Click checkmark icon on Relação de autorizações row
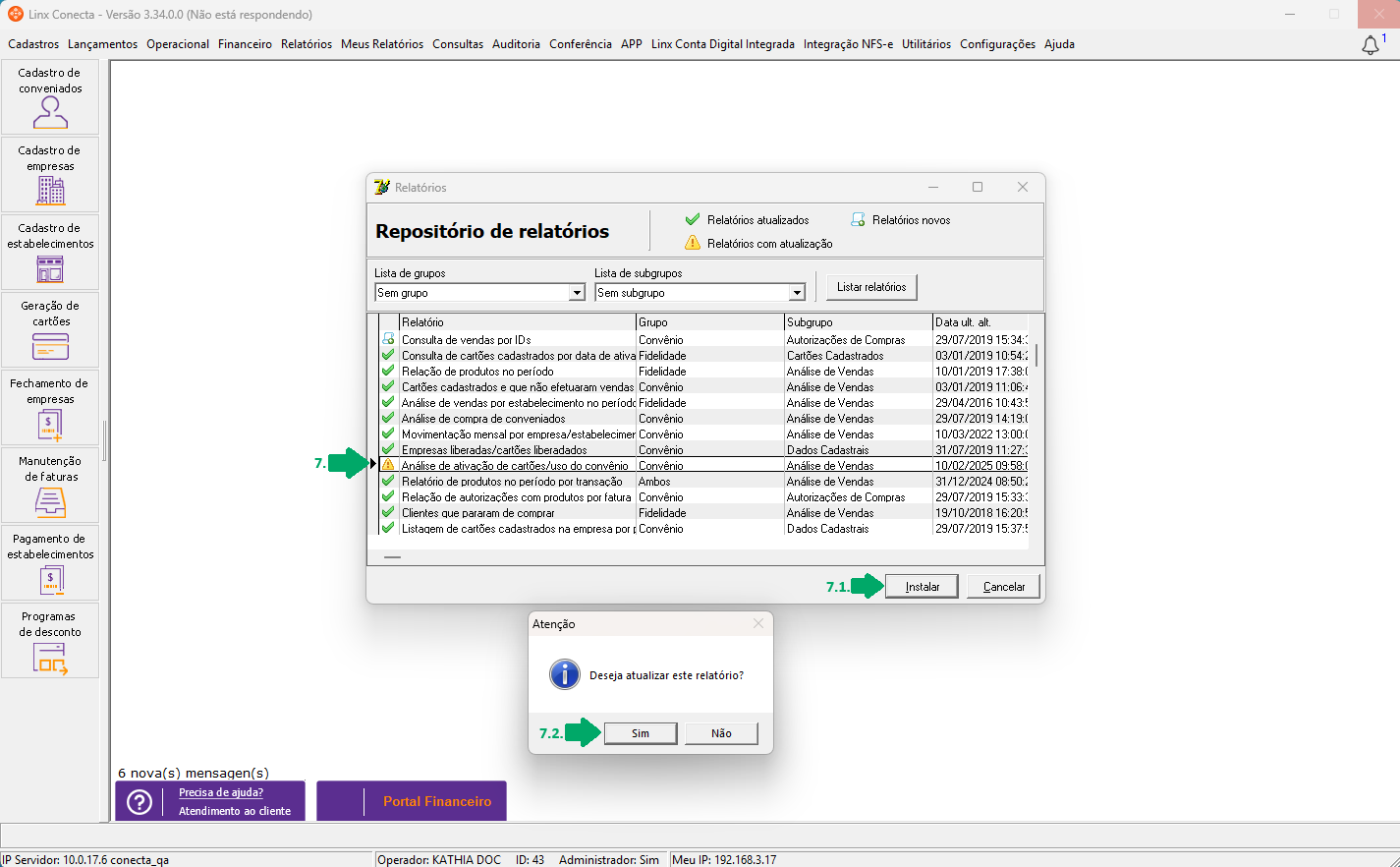 coord(388,496)
